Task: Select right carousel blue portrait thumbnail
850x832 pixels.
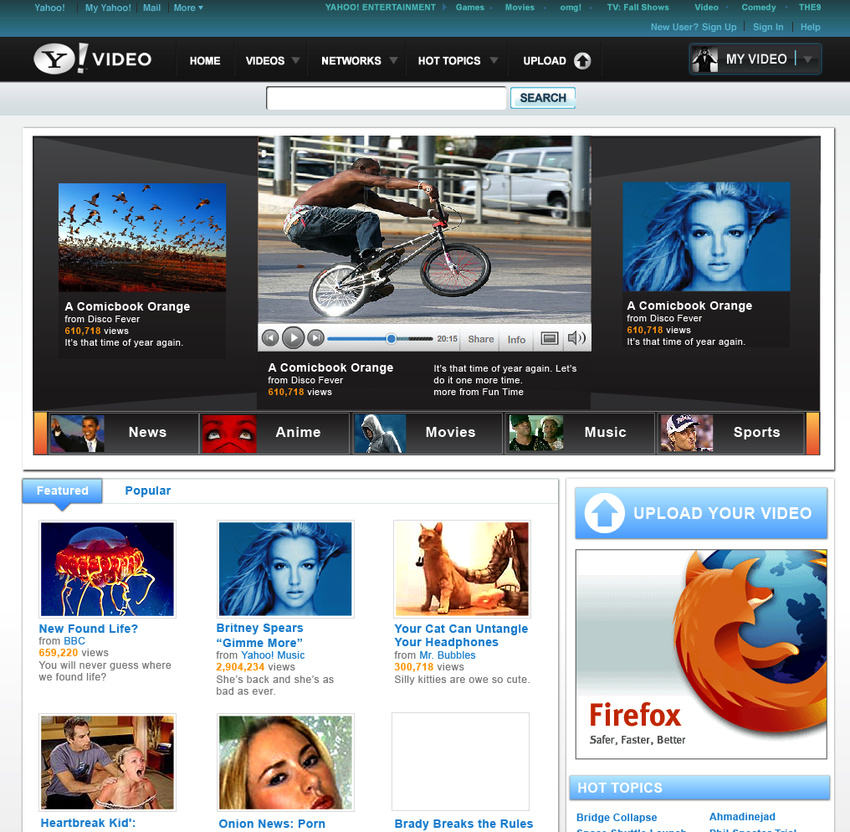Action: (x=706, y=236)
